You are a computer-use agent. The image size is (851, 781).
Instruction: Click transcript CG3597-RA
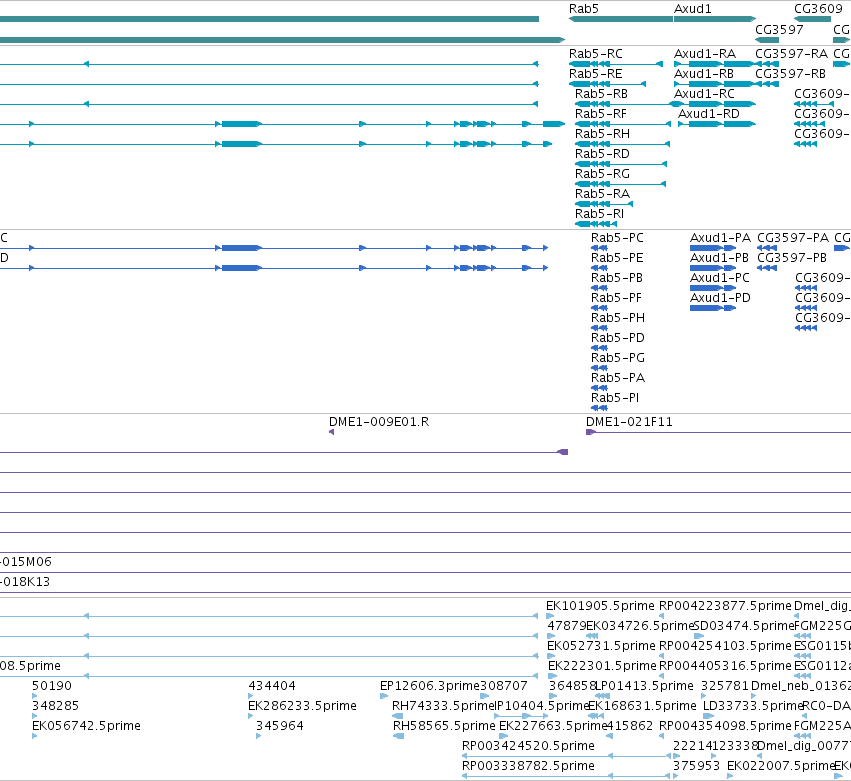[791, 54]
